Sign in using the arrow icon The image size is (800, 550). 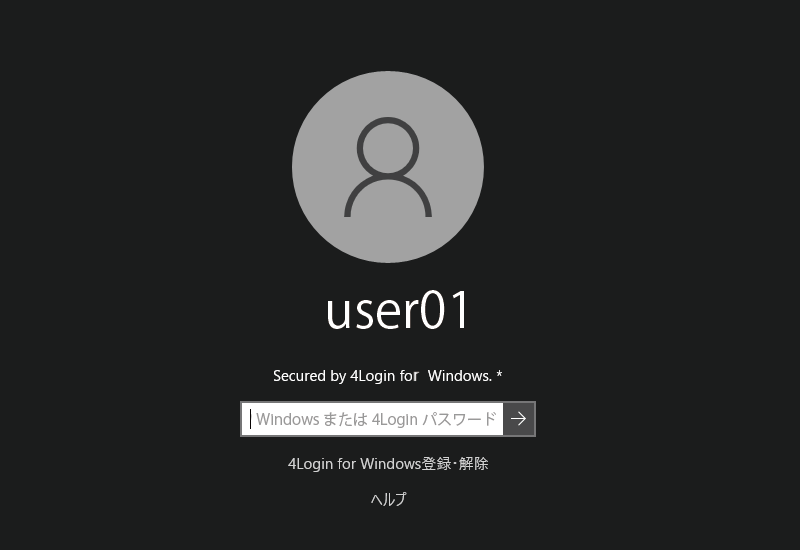(x=518, y=419)
